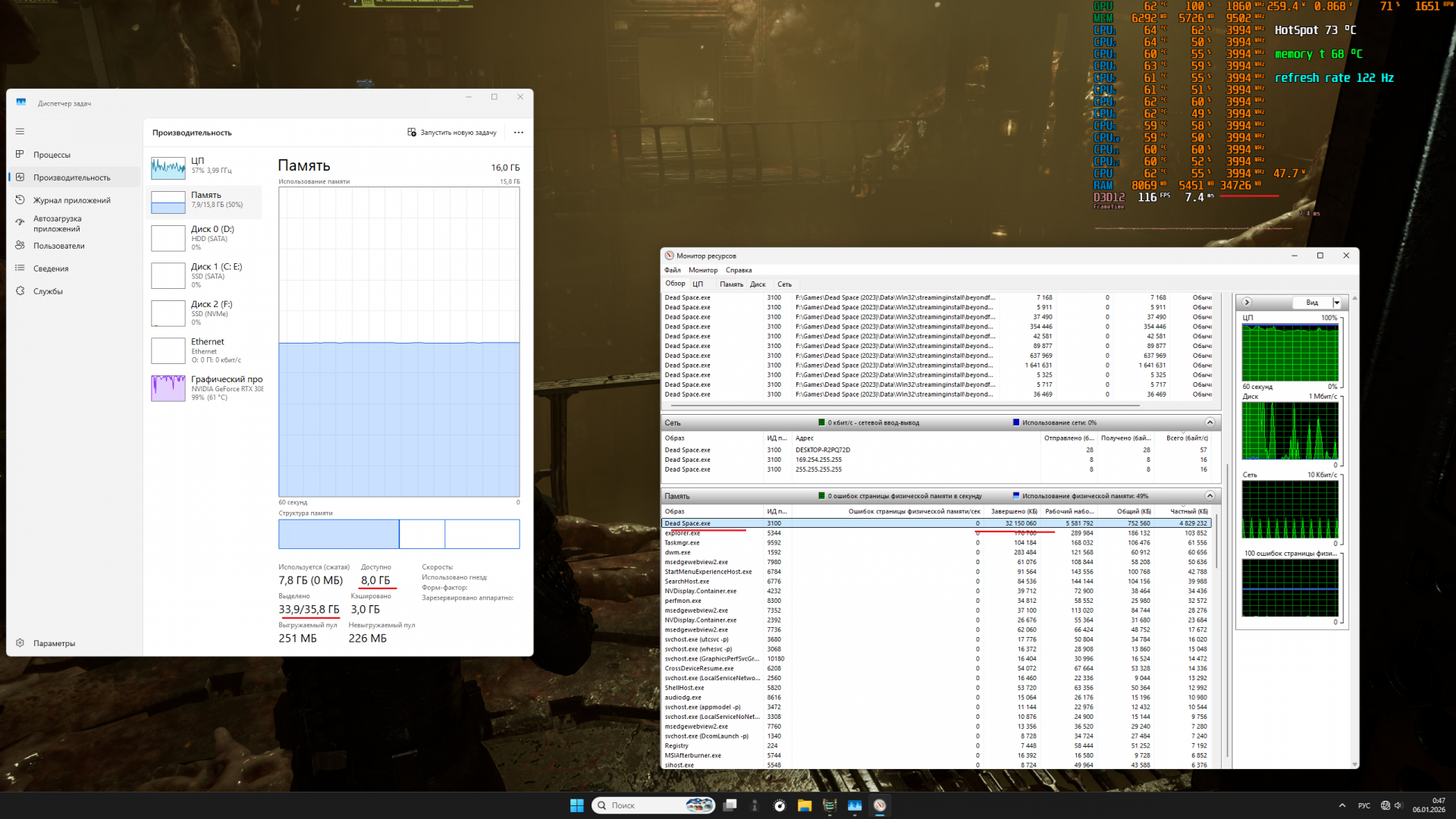
Task: Collapse the Memory (Память) section in Resource Monitor
Action: pos(1210,496)
